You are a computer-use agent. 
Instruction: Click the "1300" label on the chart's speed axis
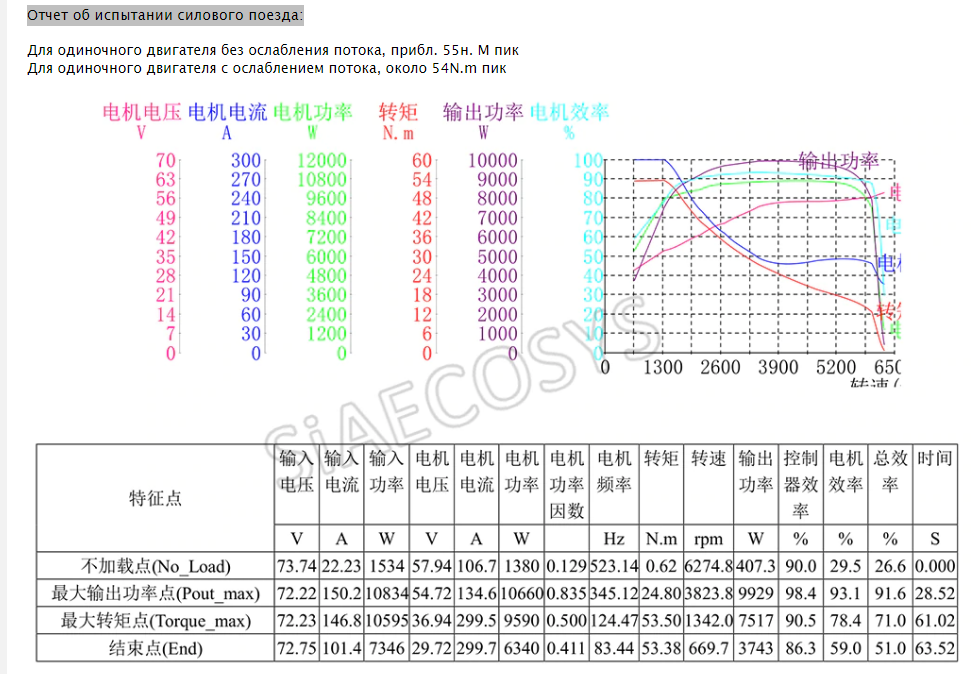coord(662,367)
